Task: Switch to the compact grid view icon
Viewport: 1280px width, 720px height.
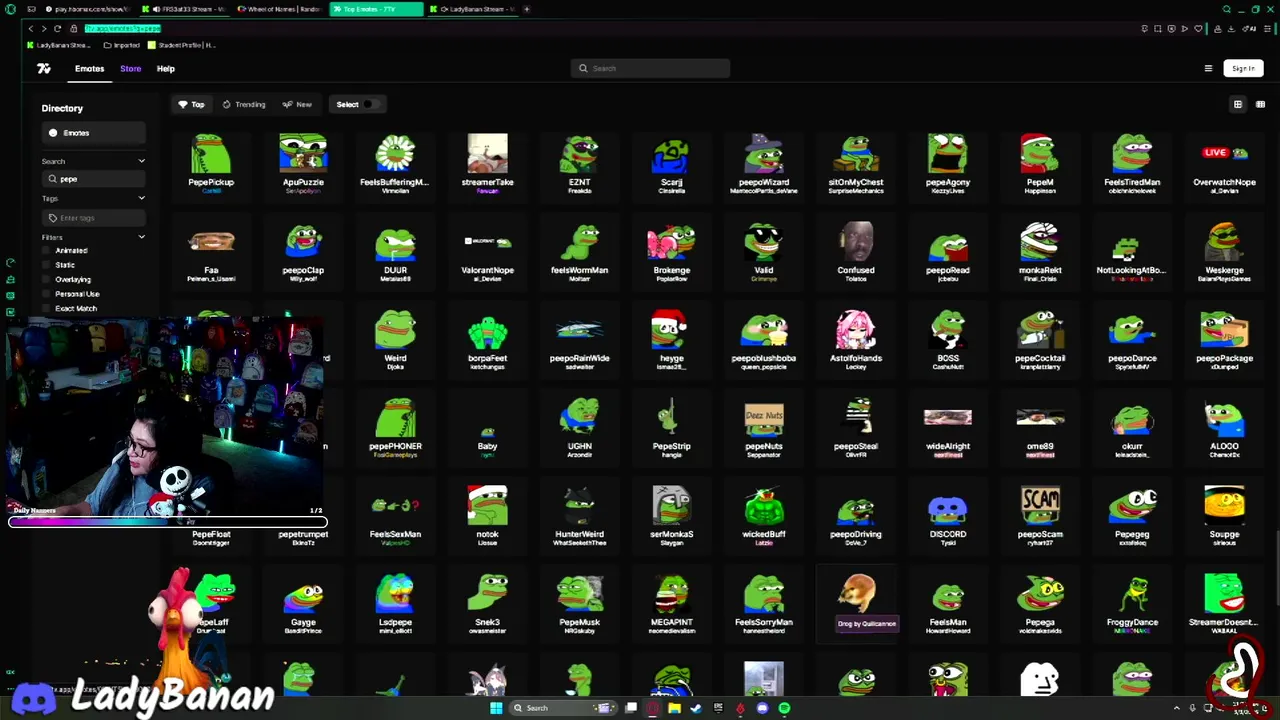Action: point(1260,104)
